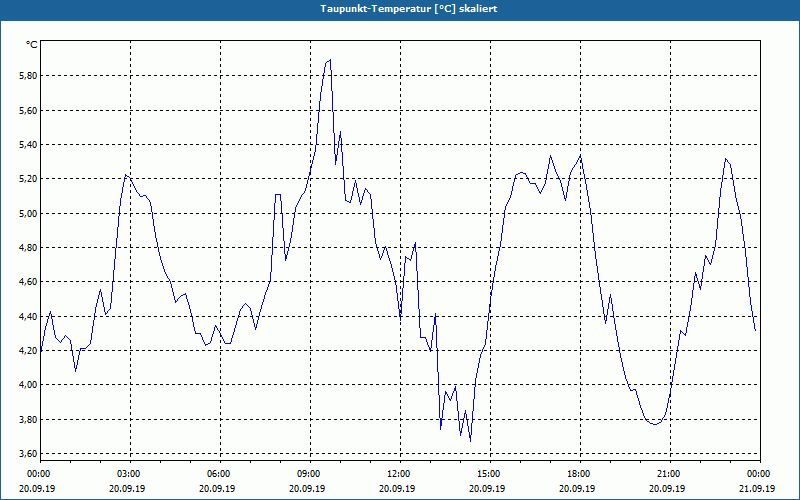This screenshot has height=500, width=800.
Task: Click the 4,80 y-axis label
Action: [x=28, y=247]
